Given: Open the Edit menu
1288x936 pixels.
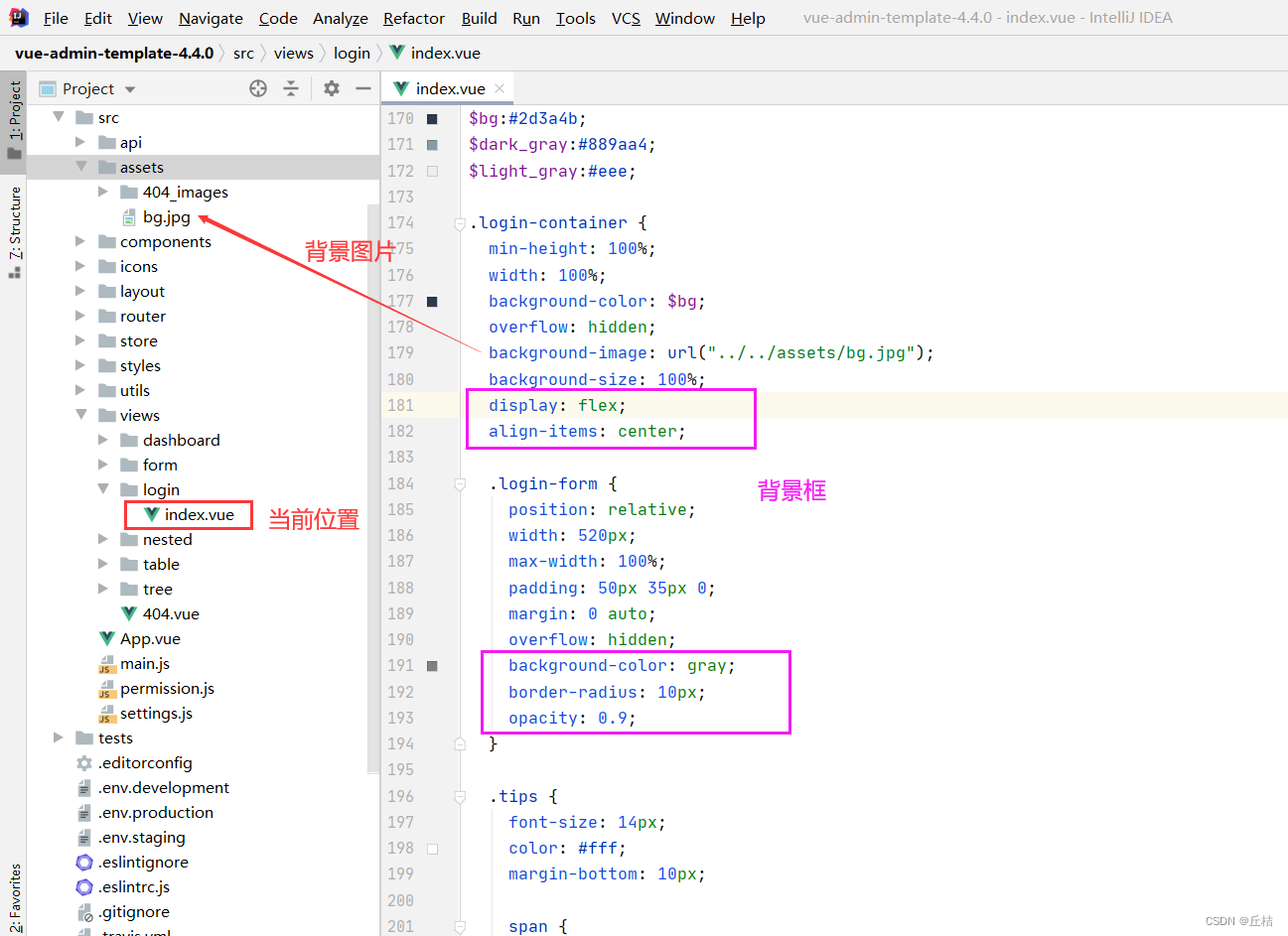Looking at the screenshot, I should pos(97,18).
